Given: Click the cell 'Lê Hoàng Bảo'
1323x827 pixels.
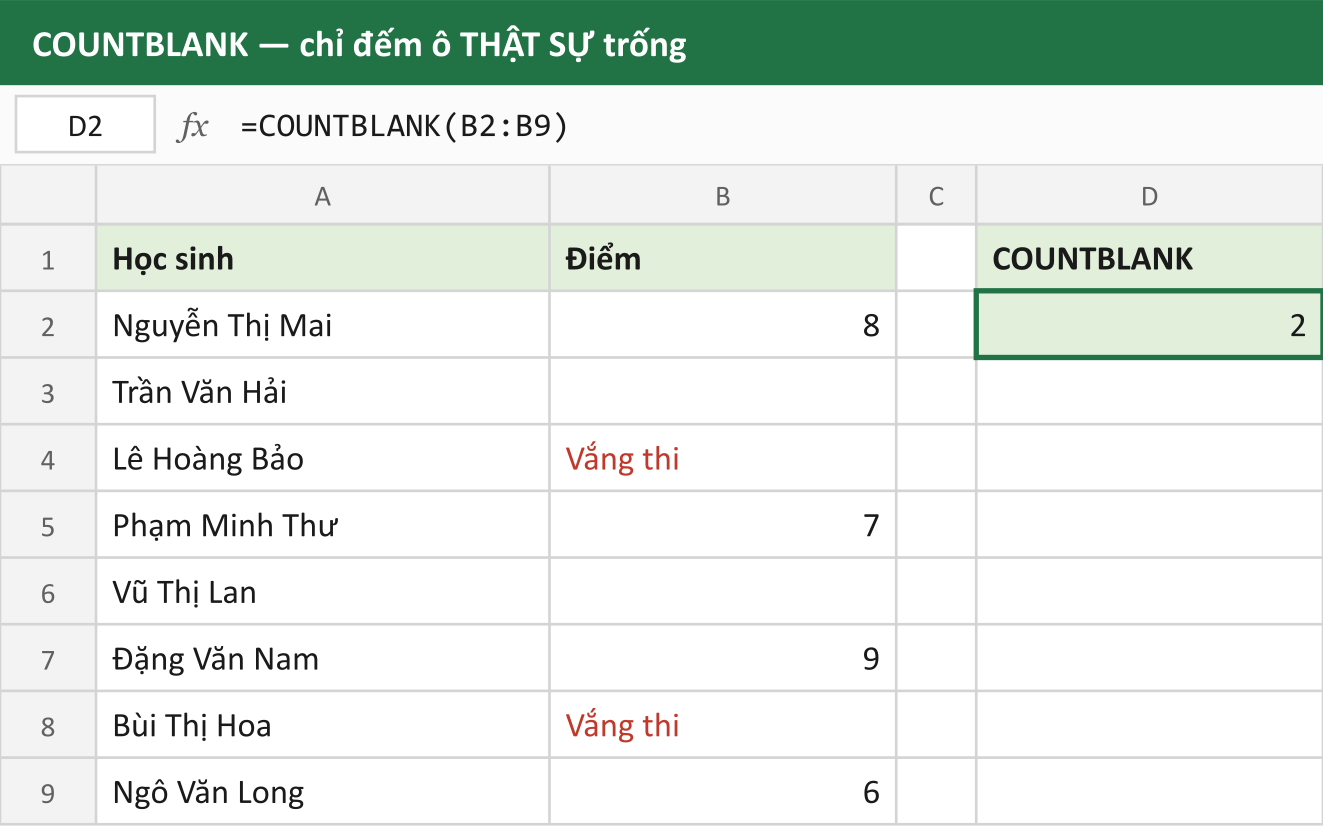Looking at the screenshot, I should click(x=323, y=459).
